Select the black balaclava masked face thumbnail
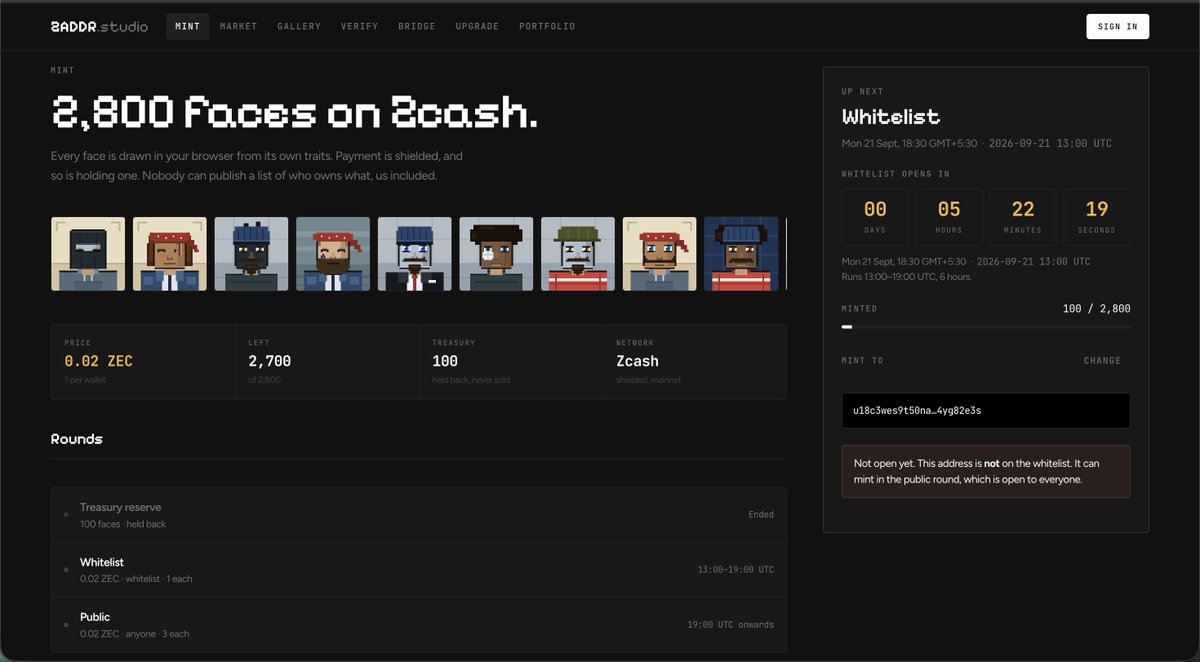The image size is (1200, 662). pyautogui.click(x=88, y=254)
